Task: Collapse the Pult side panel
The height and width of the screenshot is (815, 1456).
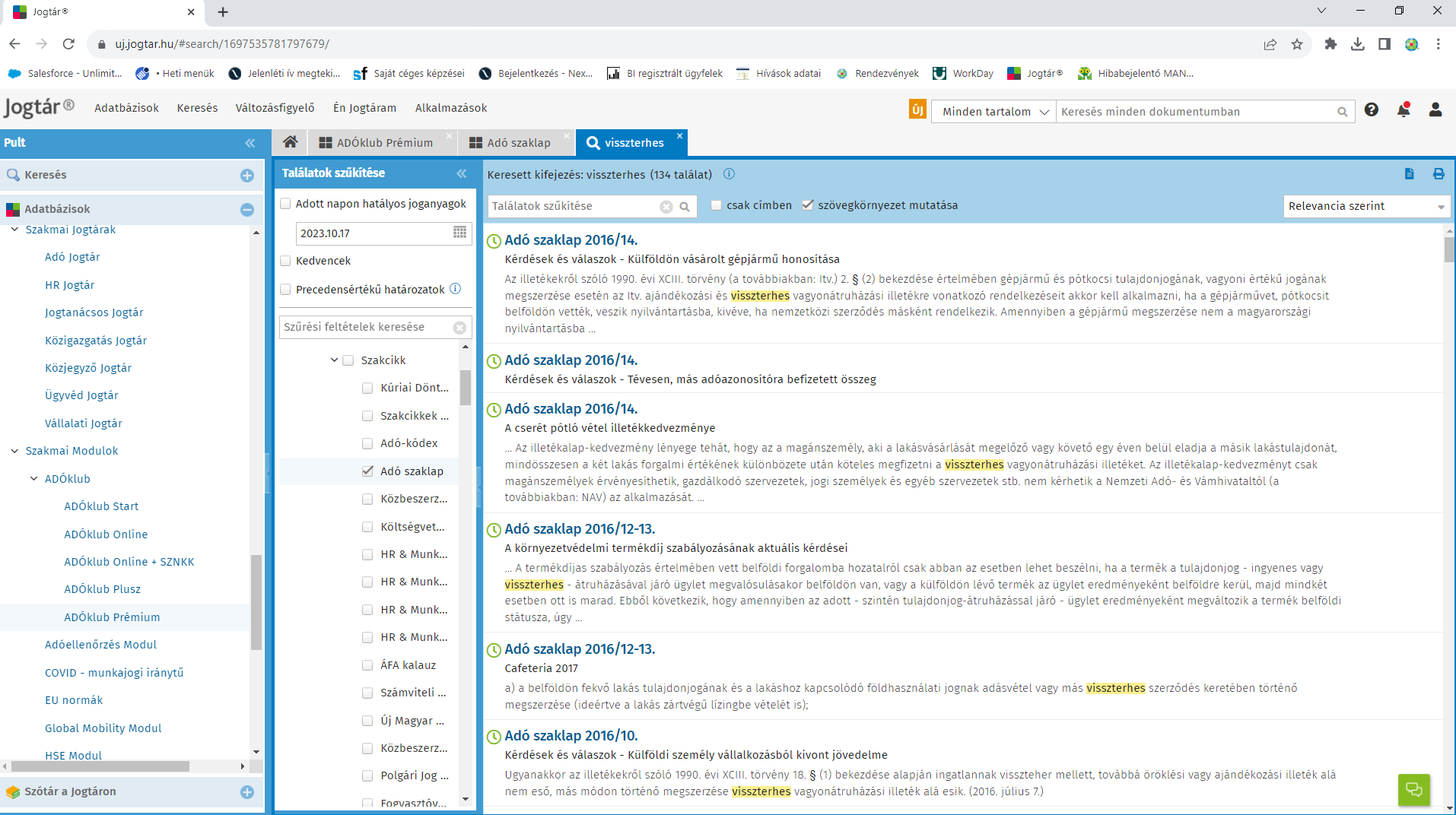Action: pyautogui.click(x=250, y=143)
